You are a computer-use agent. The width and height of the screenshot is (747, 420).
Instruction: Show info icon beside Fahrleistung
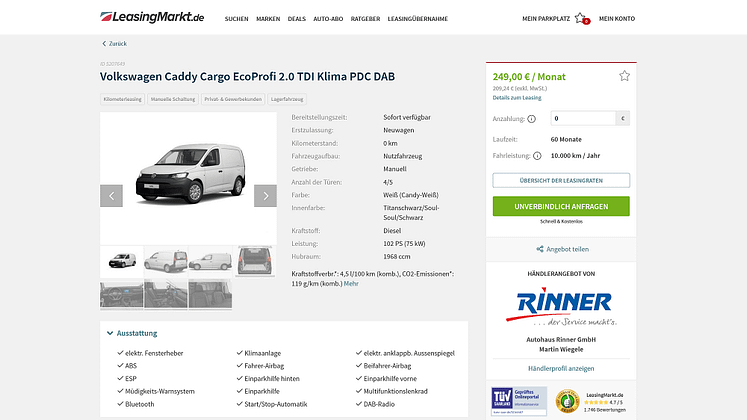point(537,156)
